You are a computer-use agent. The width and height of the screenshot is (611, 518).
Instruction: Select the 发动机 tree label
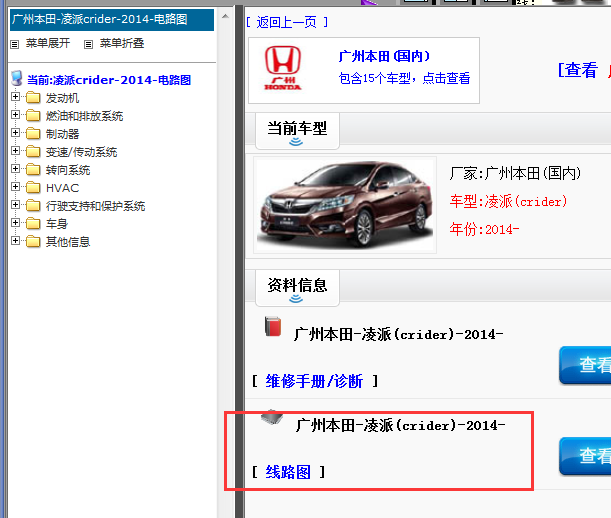pyautogui.click(x=62, y=98)
